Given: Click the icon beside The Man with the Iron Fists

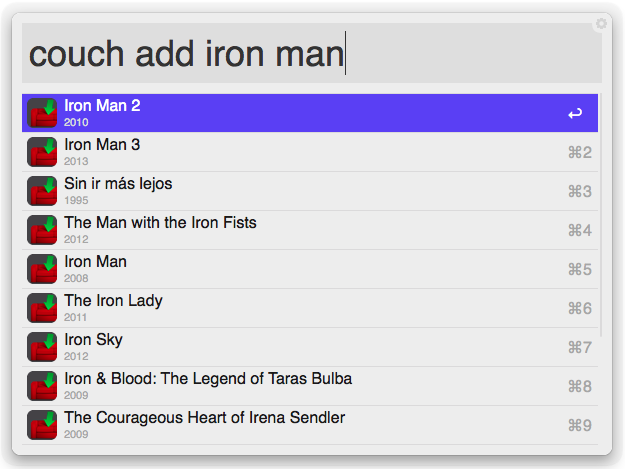Looking at the screenshot, I should pos(43,230).
